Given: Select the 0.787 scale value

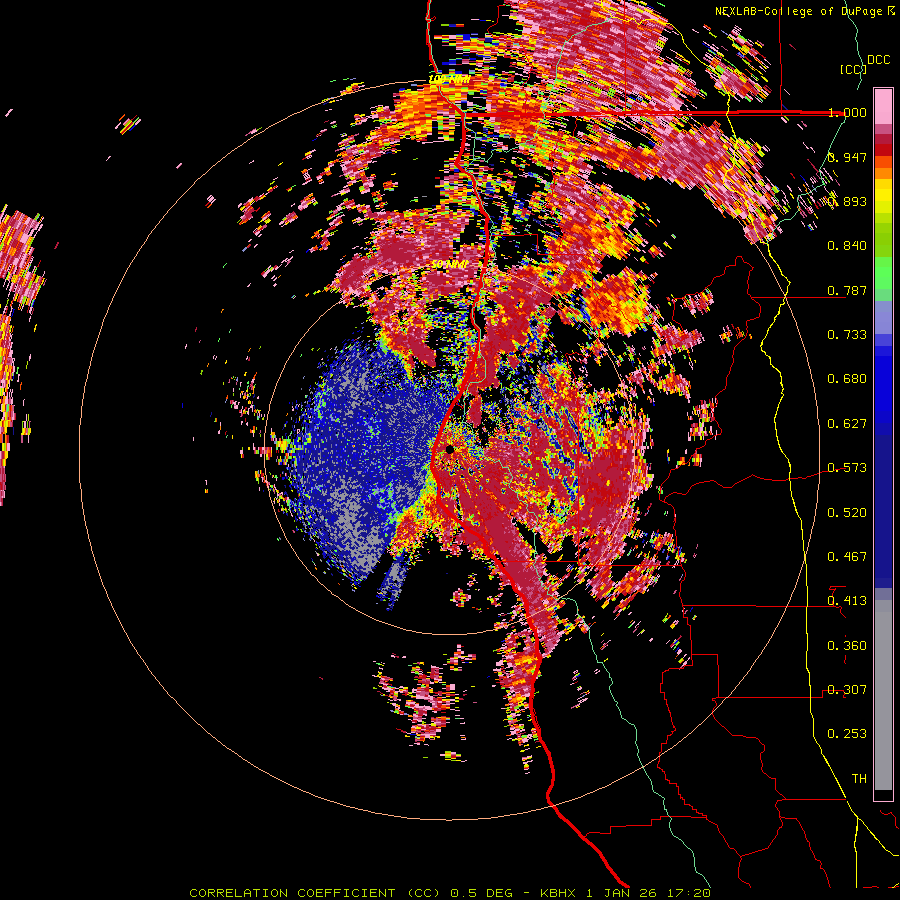Looking at the screenshot, I should click(847, 290).
